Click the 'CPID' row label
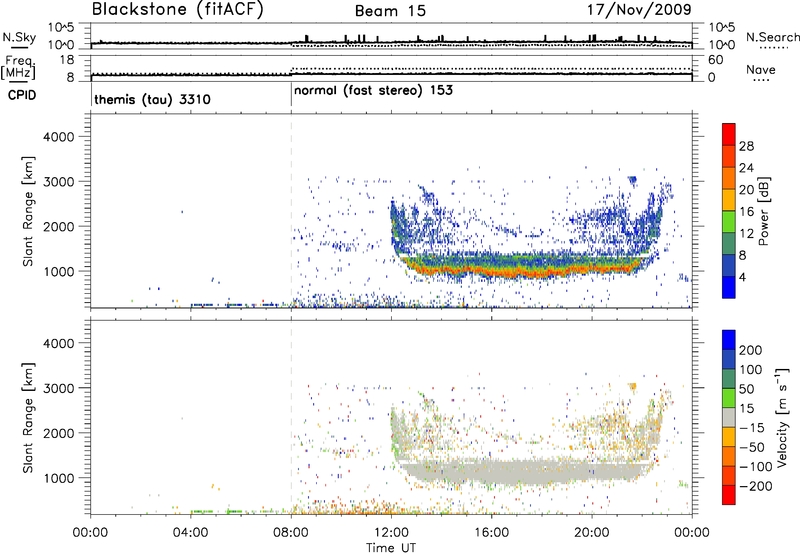Screen dimensions: 800x554 (22, 95)
